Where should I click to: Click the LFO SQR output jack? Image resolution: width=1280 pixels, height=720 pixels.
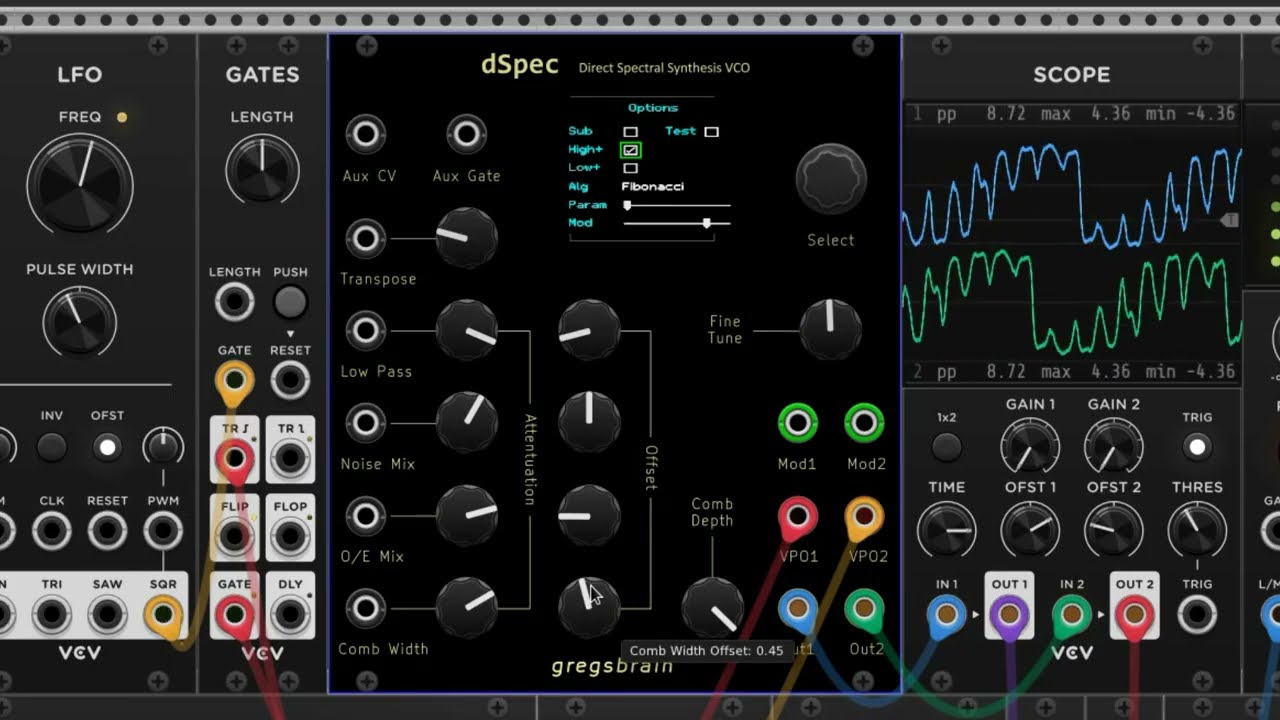click(x=163, y=613)
